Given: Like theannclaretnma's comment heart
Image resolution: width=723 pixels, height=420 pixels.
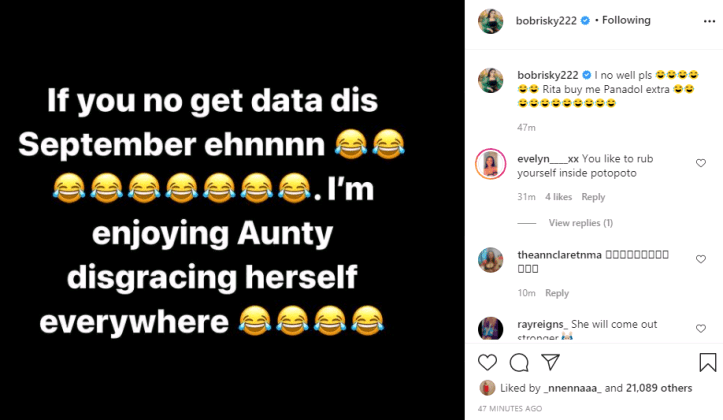Looking at the screenshot, I should tap(701, 259).
